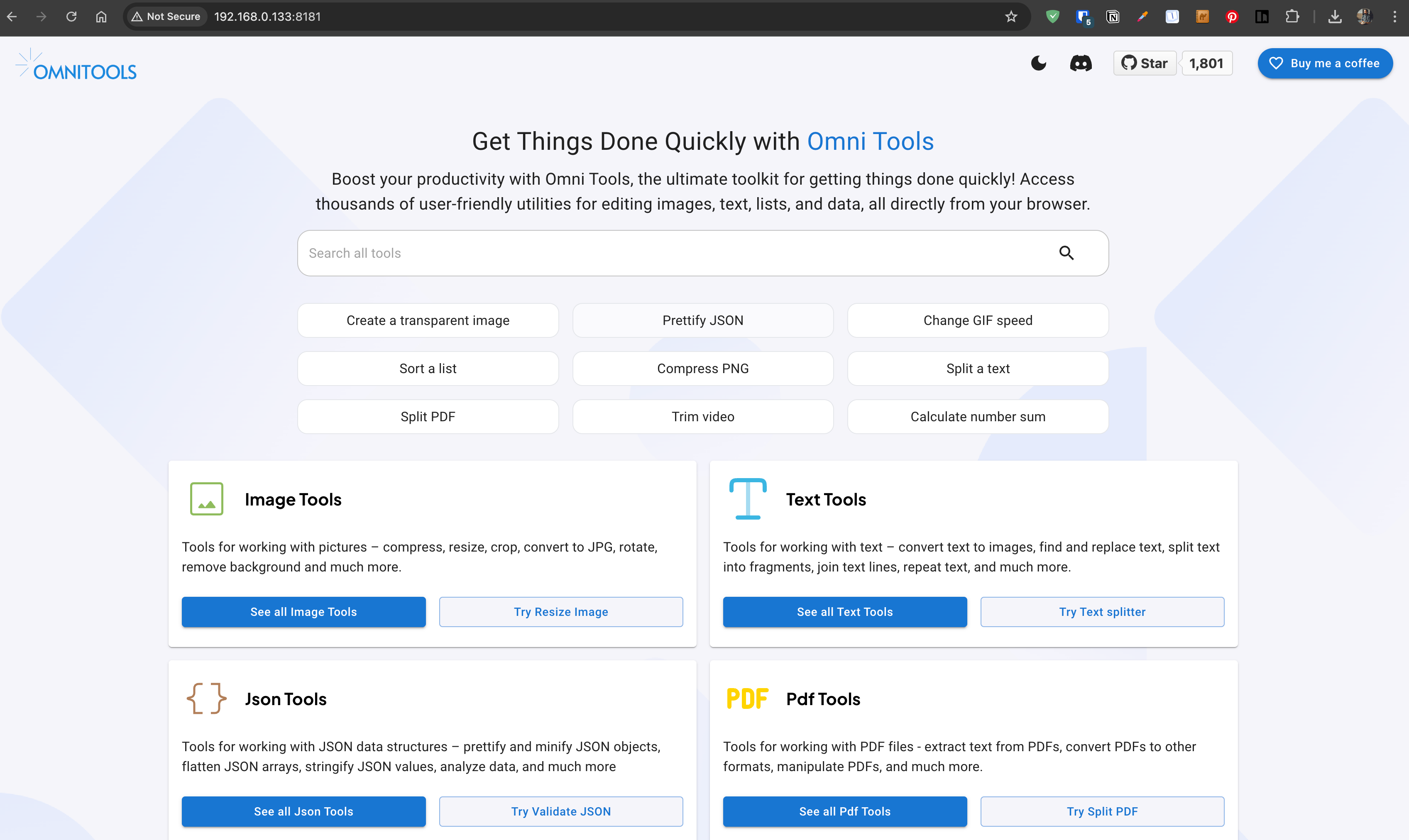1409x840 pixels.
Task: Open the Change GIF speed shortcut
Action: point(978,320)
